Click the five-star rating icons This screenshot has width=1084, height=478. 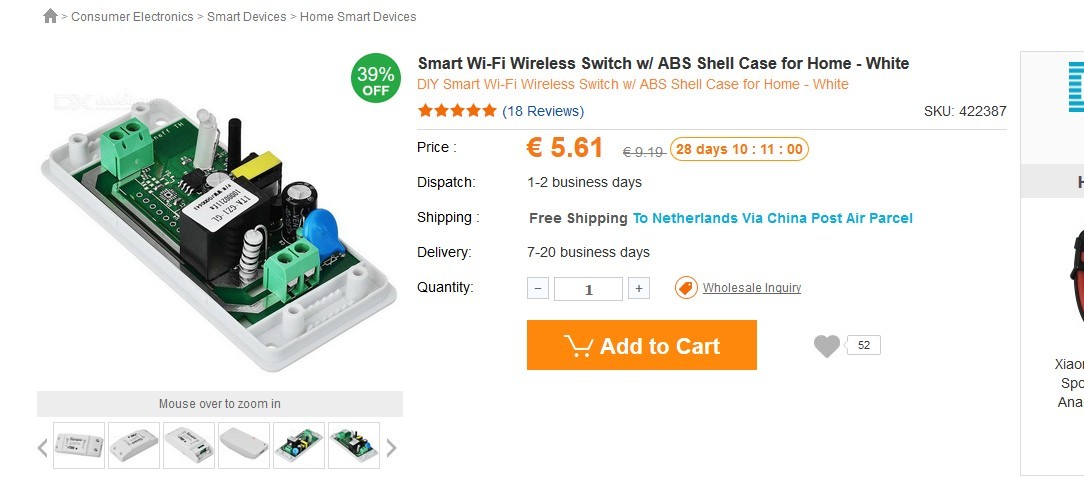(x=457, y=111)
